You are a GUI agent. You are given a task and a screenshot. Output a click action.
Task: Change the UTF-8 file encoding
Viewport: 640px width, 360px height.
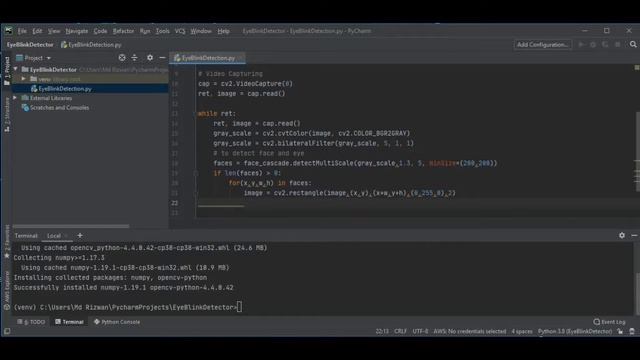pos(420,331)
